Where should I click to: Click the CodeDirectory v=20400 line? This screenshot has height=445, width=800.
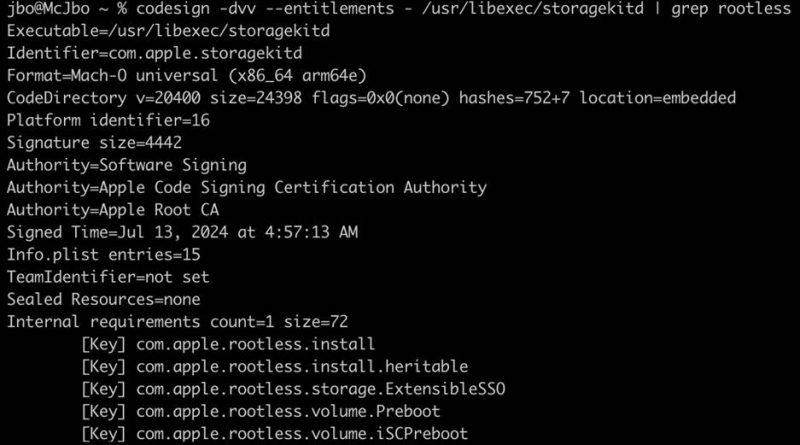click(x=371, y=98)
